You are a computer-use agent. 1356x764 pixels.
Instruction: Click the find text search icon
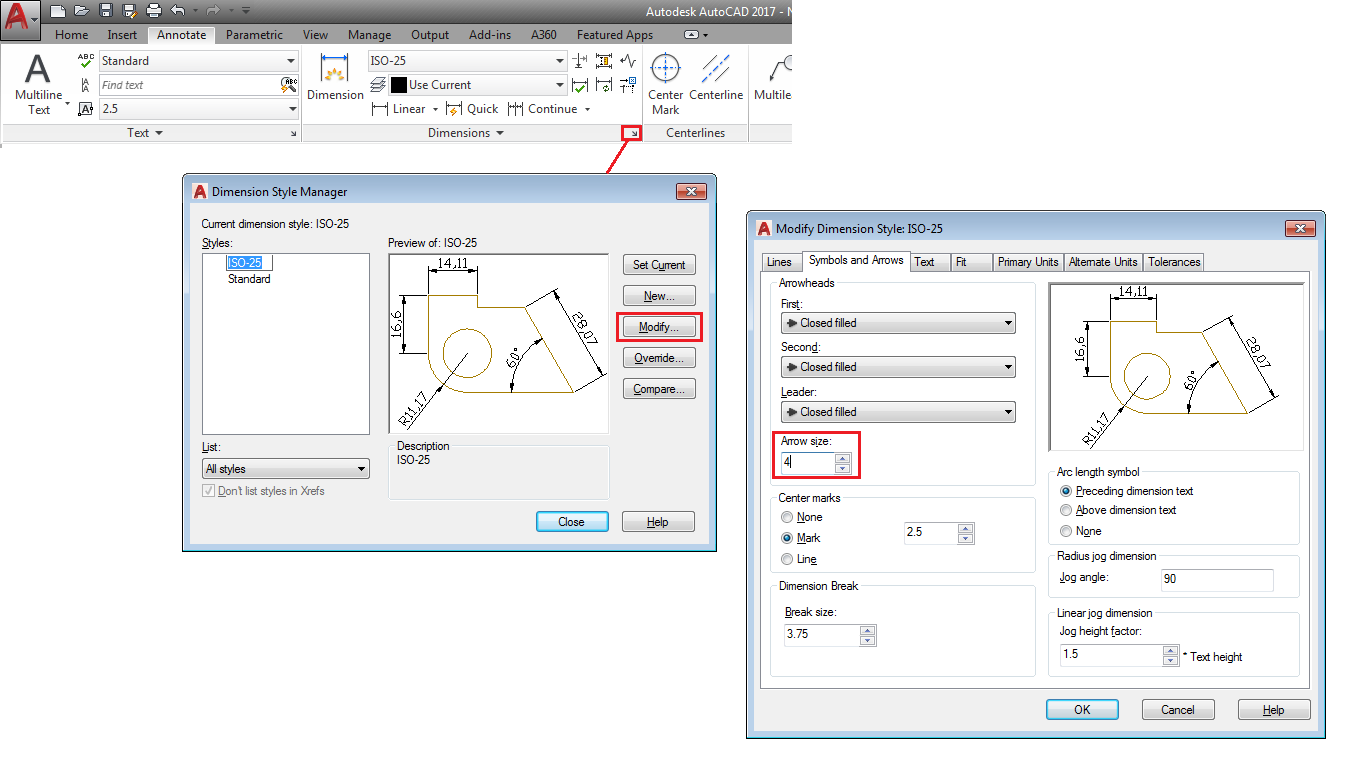pos(289,85)
